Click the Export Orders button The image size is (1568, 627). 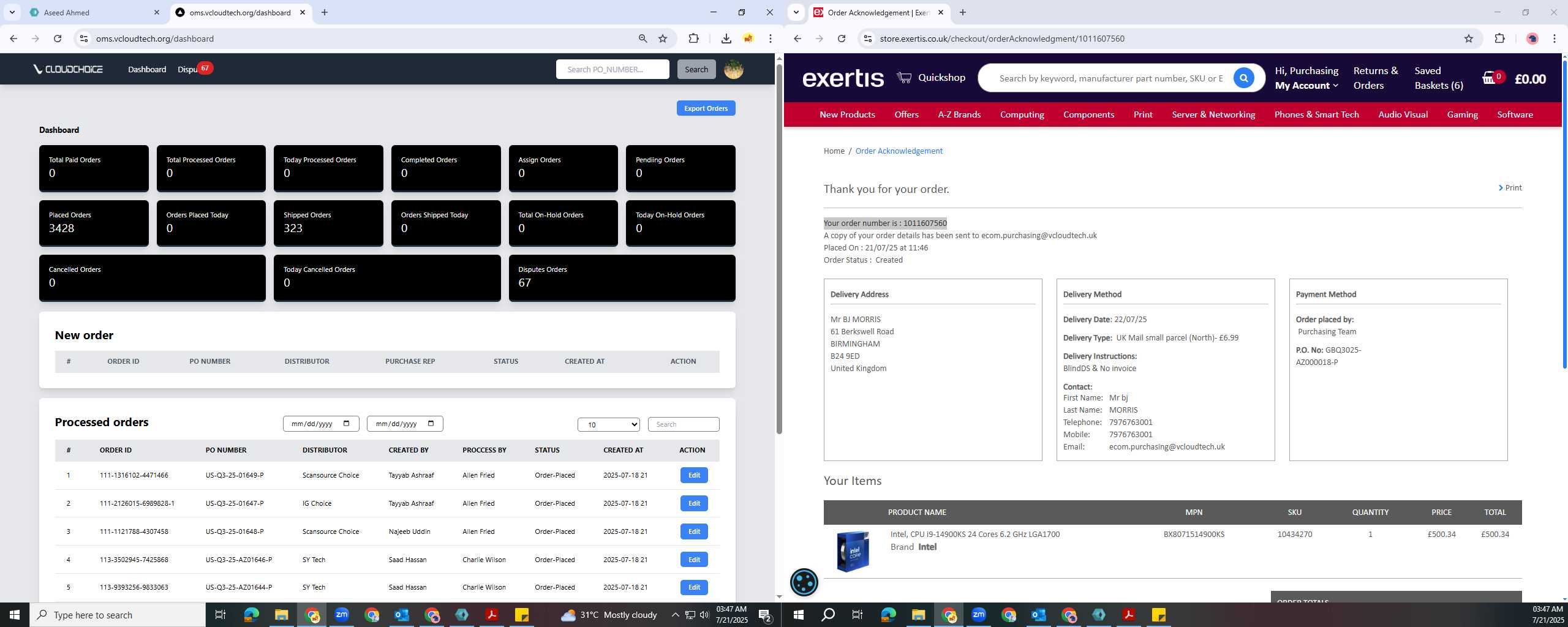(x=706, y=108)
